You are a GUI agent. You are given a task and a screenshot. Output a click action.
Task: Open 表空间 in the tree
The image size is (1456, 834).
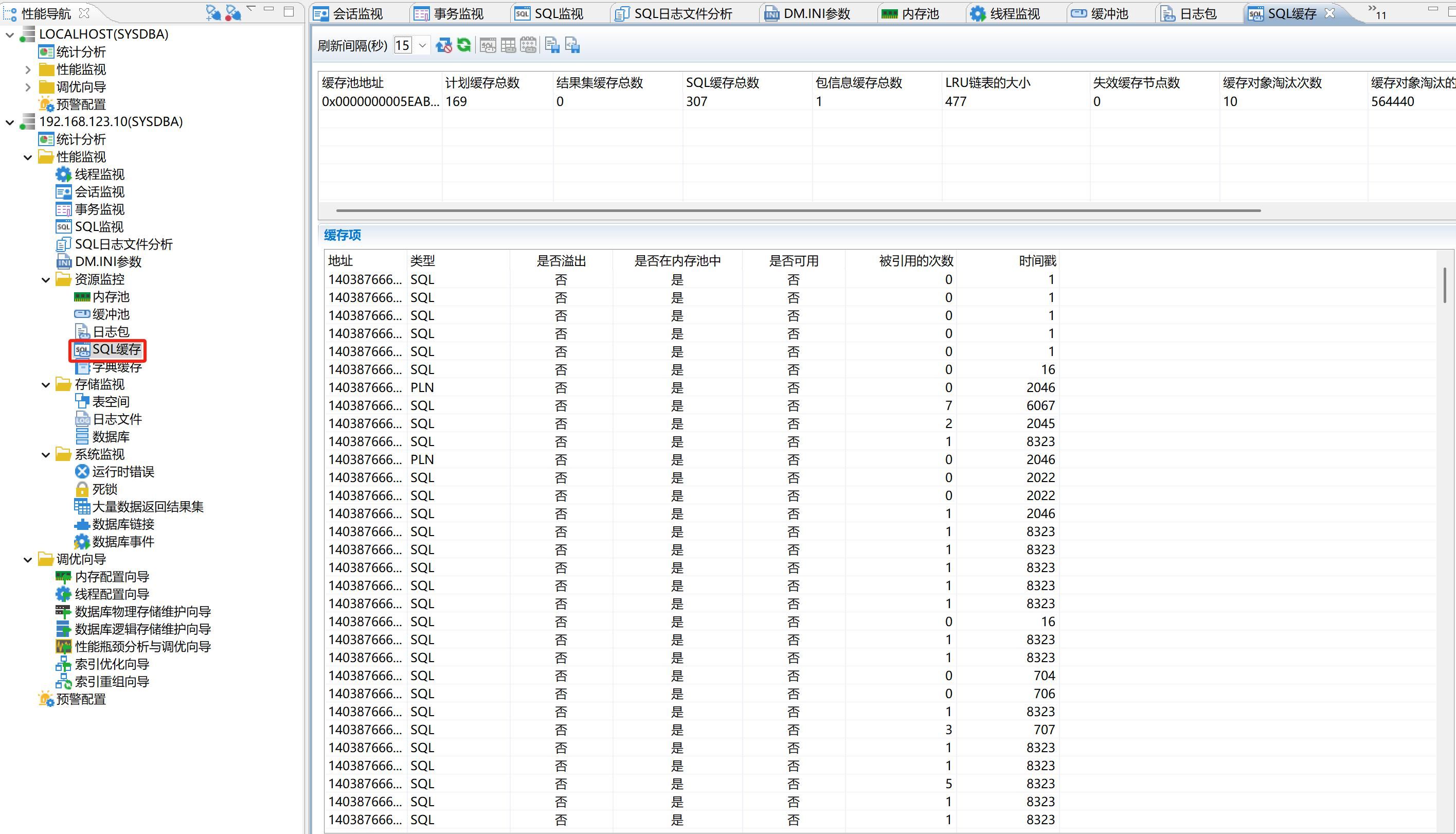(x=102, y=401)
